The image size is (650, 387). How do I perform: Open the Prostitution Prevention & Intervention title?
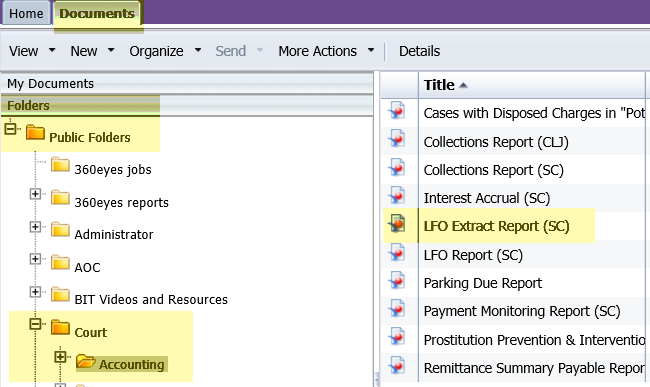click(x=534, y=340)
